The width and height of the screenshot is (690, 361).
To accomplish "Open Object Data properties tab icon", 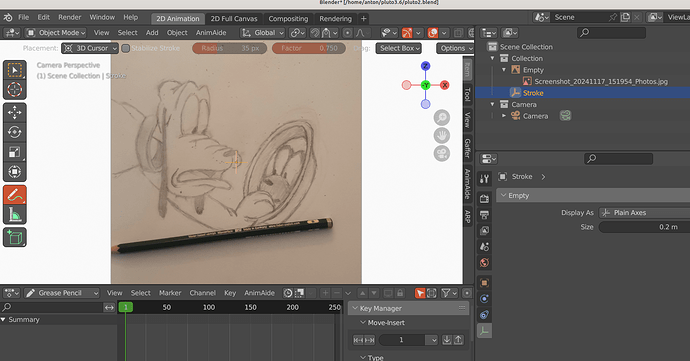I will (484, 331).
